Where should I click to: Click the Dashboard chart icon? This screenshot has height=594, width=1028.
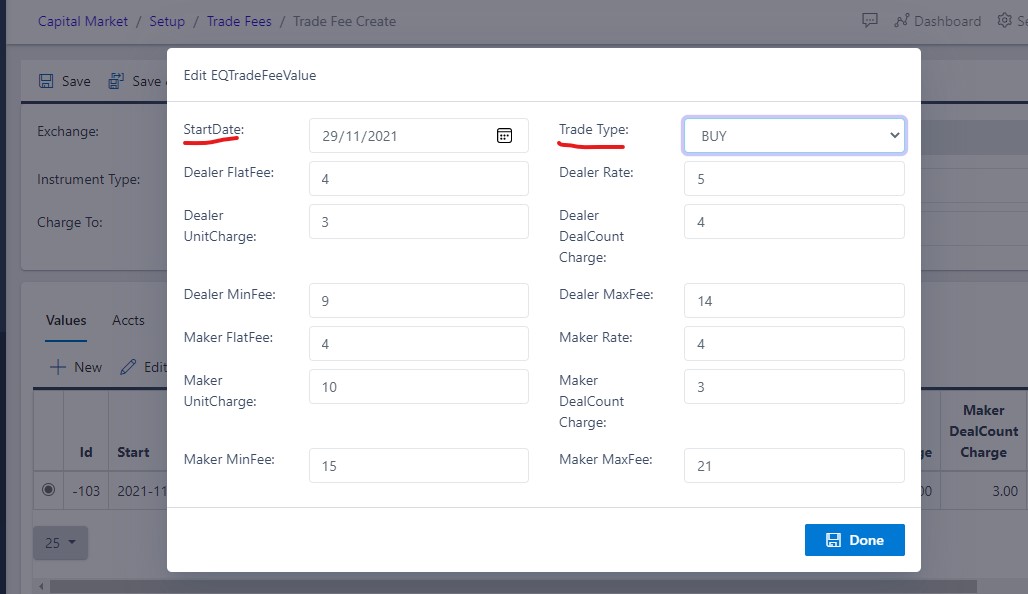coord(901,20)
